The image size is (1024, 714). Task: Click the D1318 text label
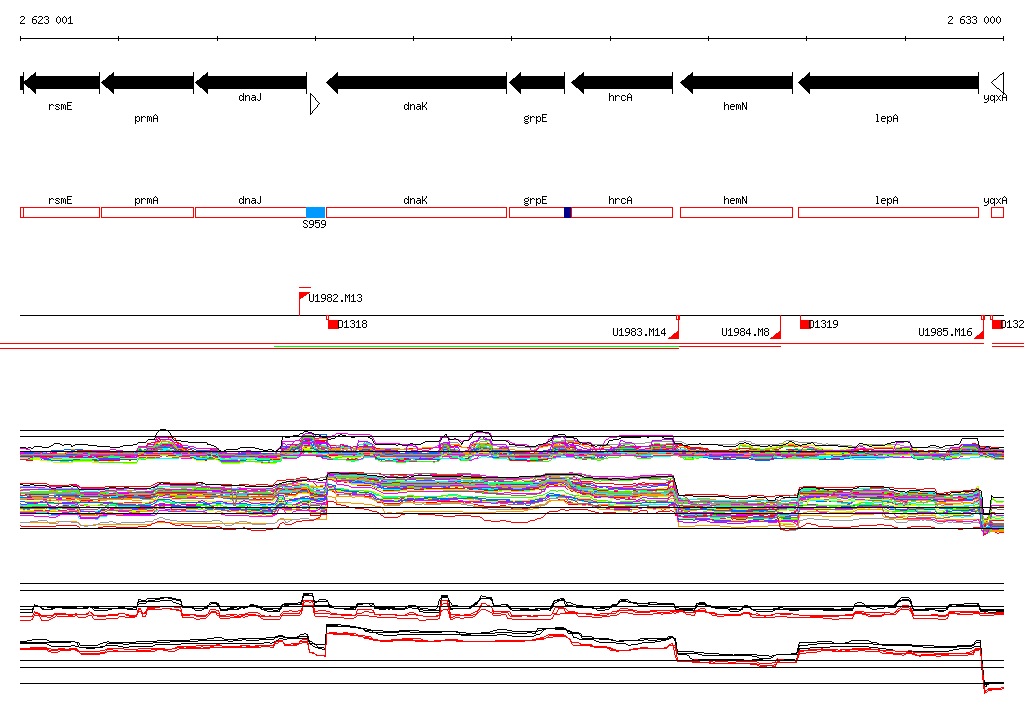pyautogui.click(x=353, y=324)
